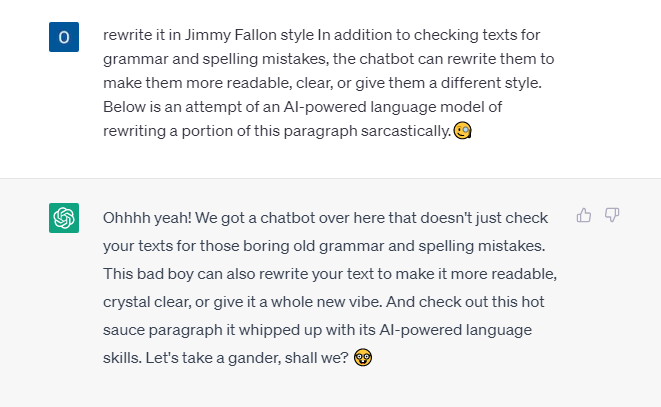This screenshot has width=661, height=407.
Task: Click the goofy face emoji after "shall we?"
Action: click(x=363, y=358)
